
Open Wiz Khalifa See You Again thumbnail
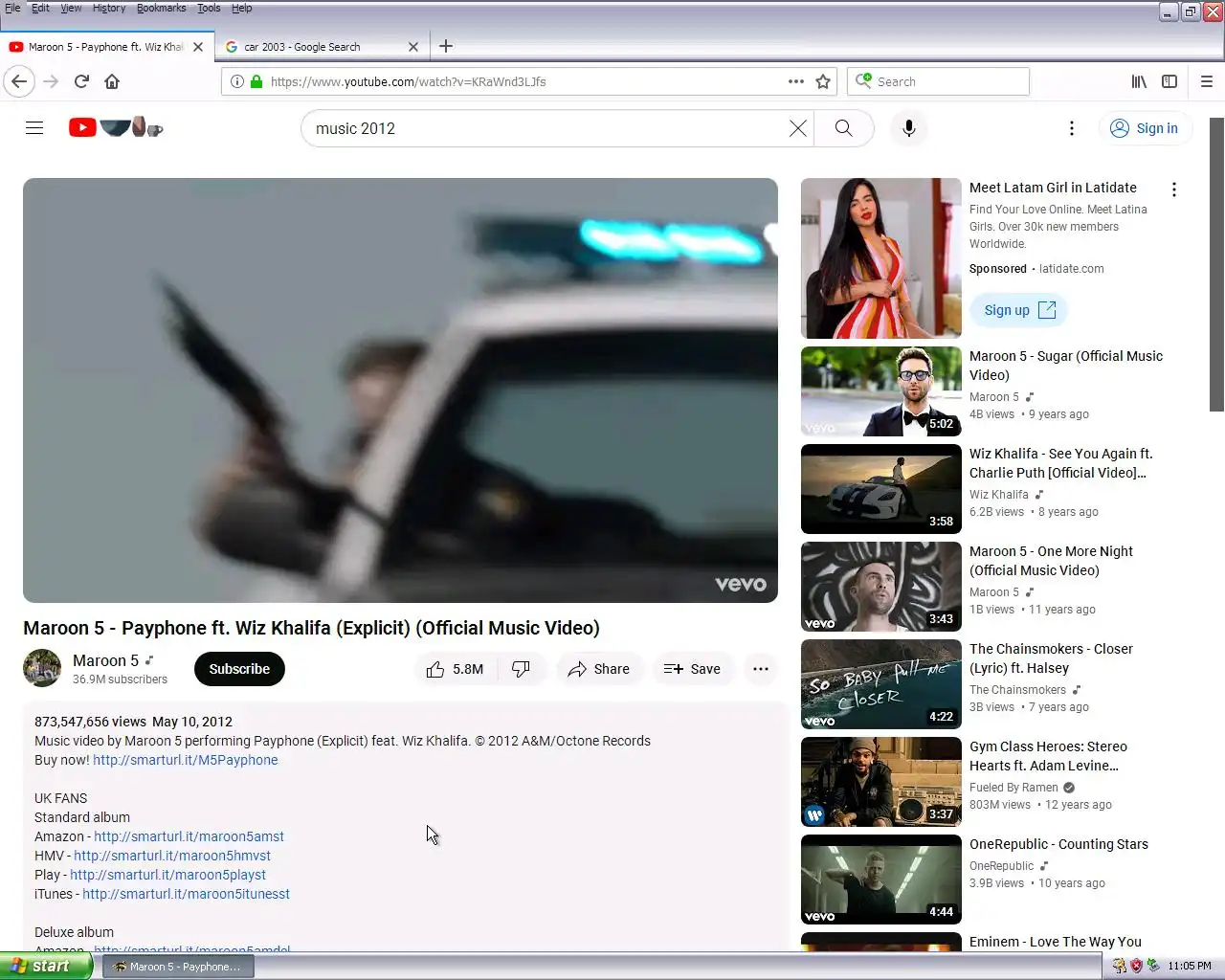coord(881,489)
